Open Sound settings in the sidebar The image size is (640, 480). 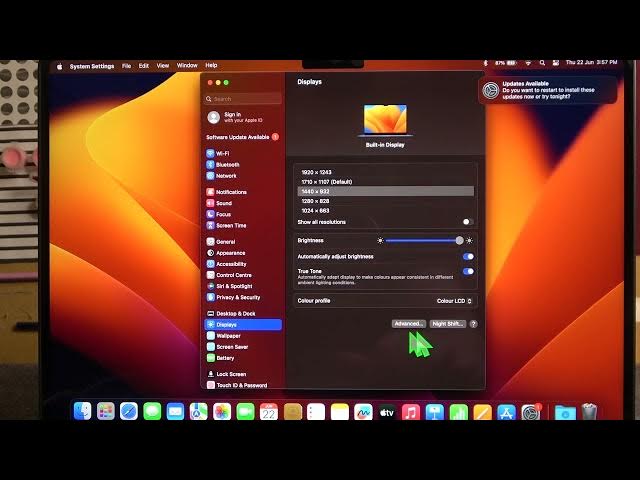coord(210,203)
